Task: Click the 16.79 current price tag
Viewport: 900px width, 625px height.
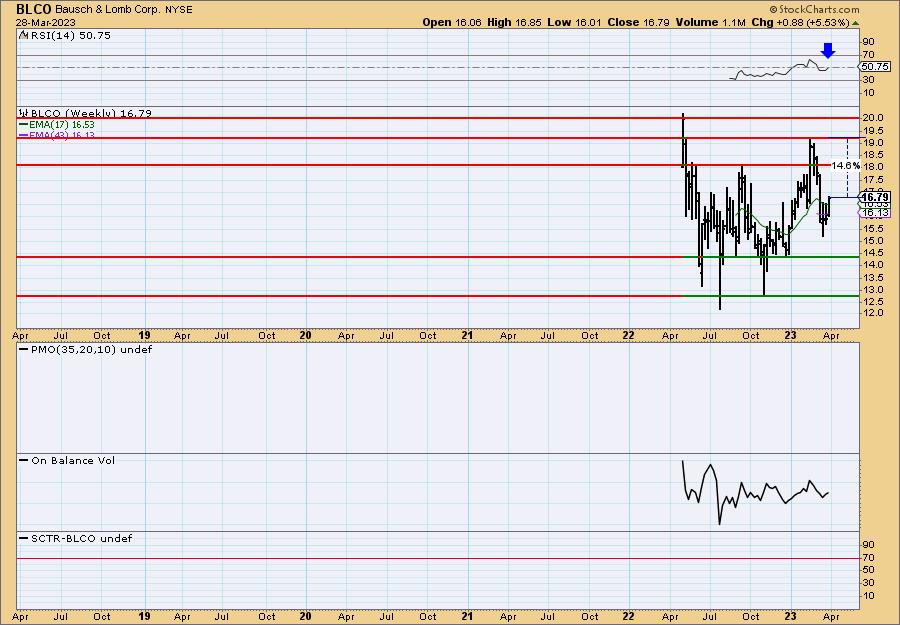Action: coord(875,197)
